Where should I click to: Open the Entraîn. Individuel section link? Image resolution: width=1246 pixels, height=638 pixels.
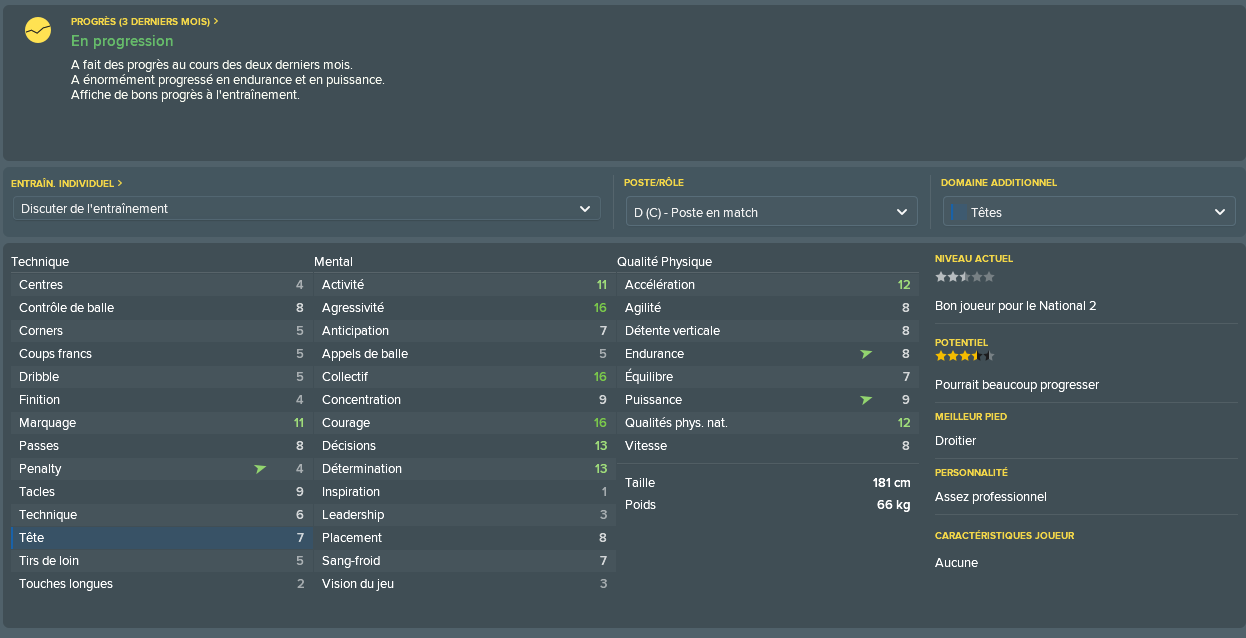click(63, 184)
